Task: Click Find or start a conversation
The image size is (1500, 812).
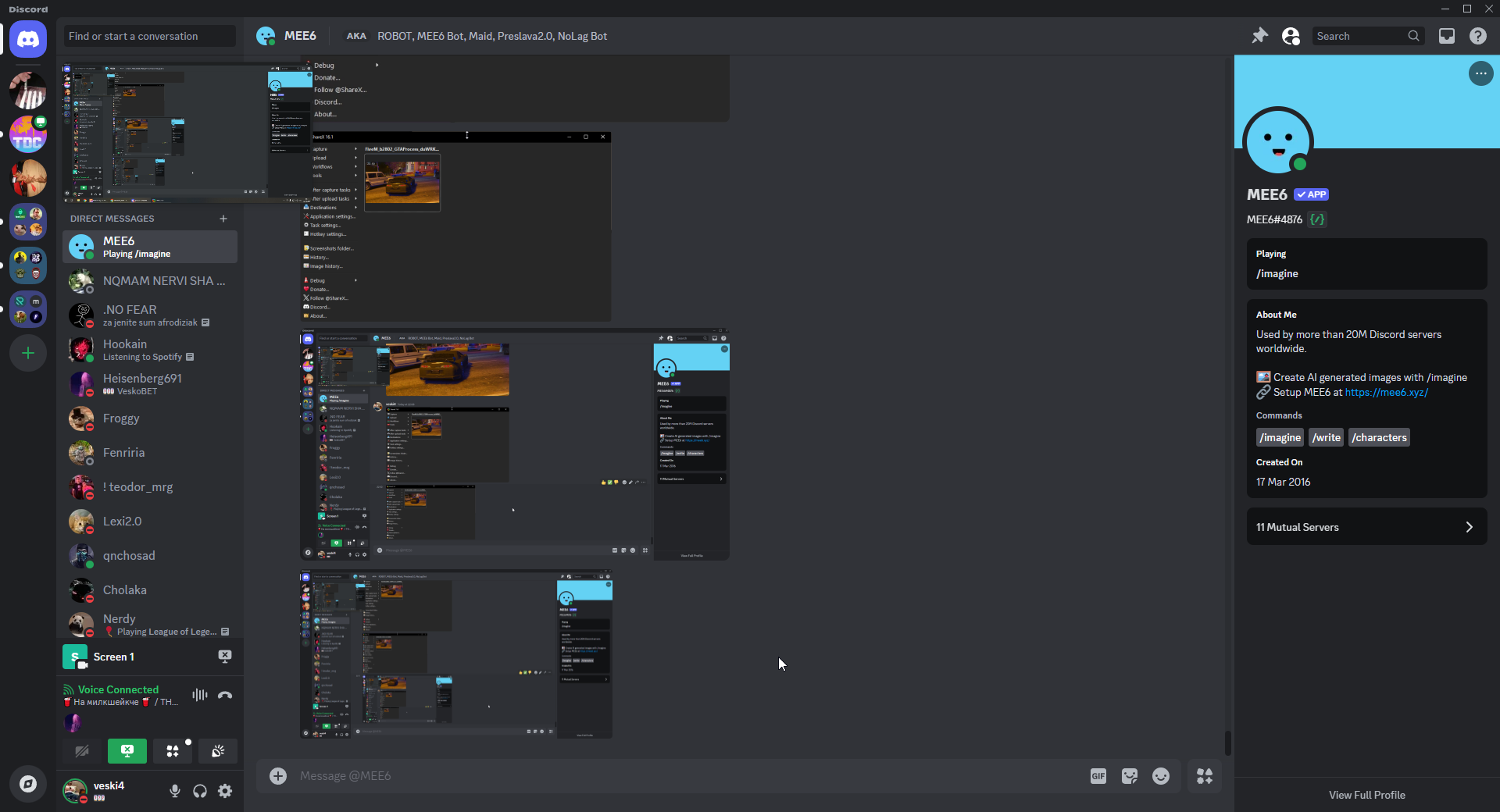Action: coord(149,36)
